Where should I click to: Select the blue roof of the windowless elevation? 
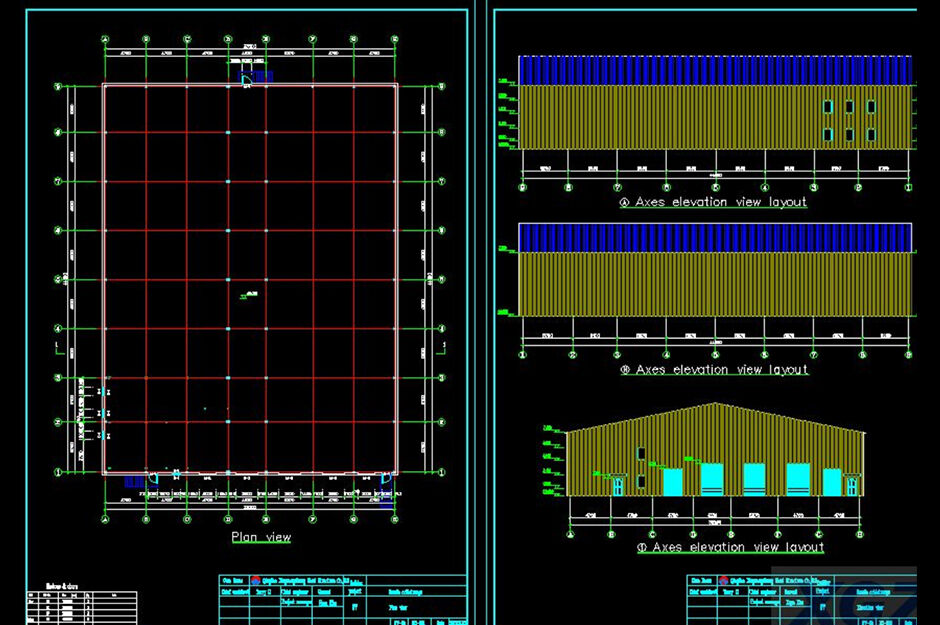tap(714, 237)
